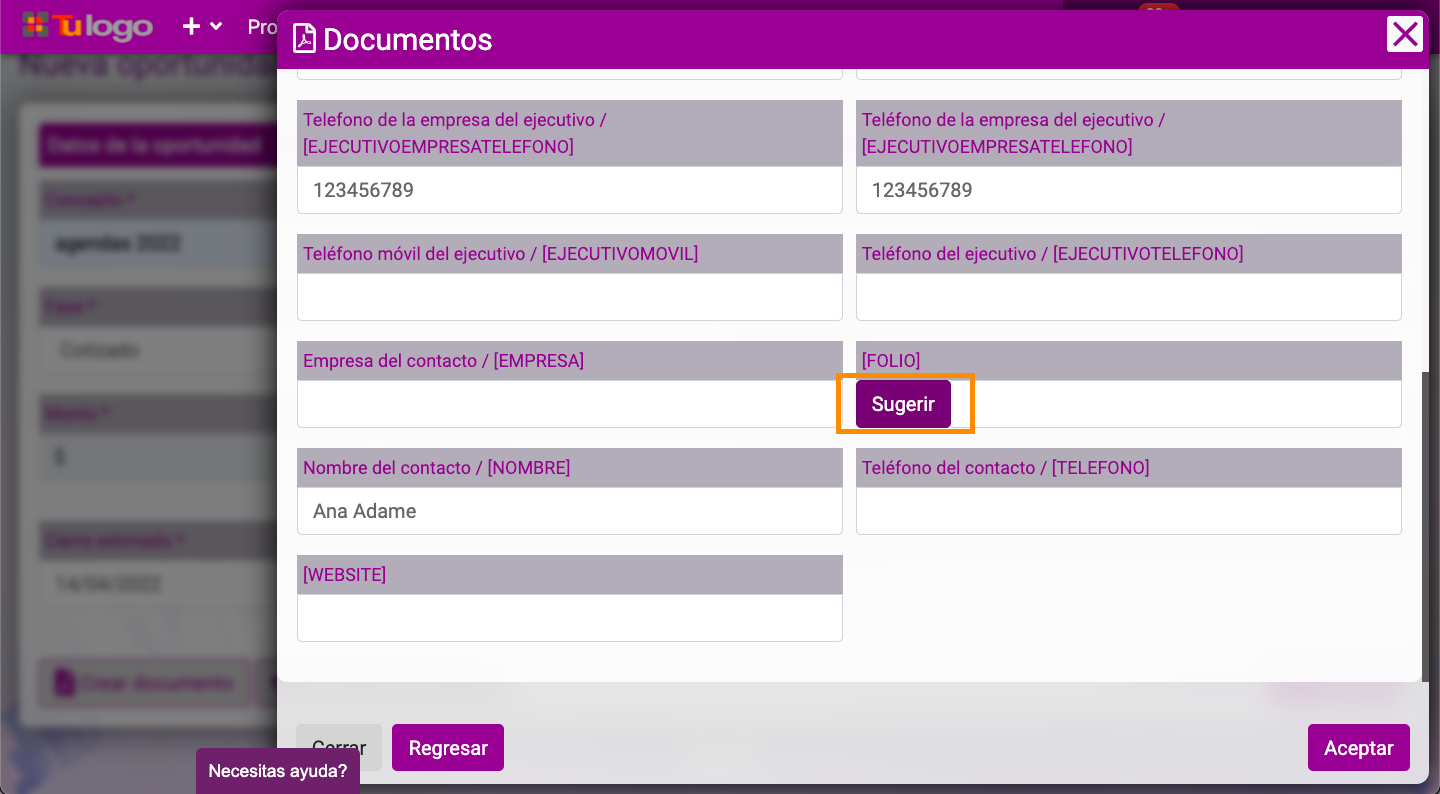The width and height of the screenshot is (1440, 794).
Task: Click the PDF document icon beside Documentos
Action: [x=304, y=39]
